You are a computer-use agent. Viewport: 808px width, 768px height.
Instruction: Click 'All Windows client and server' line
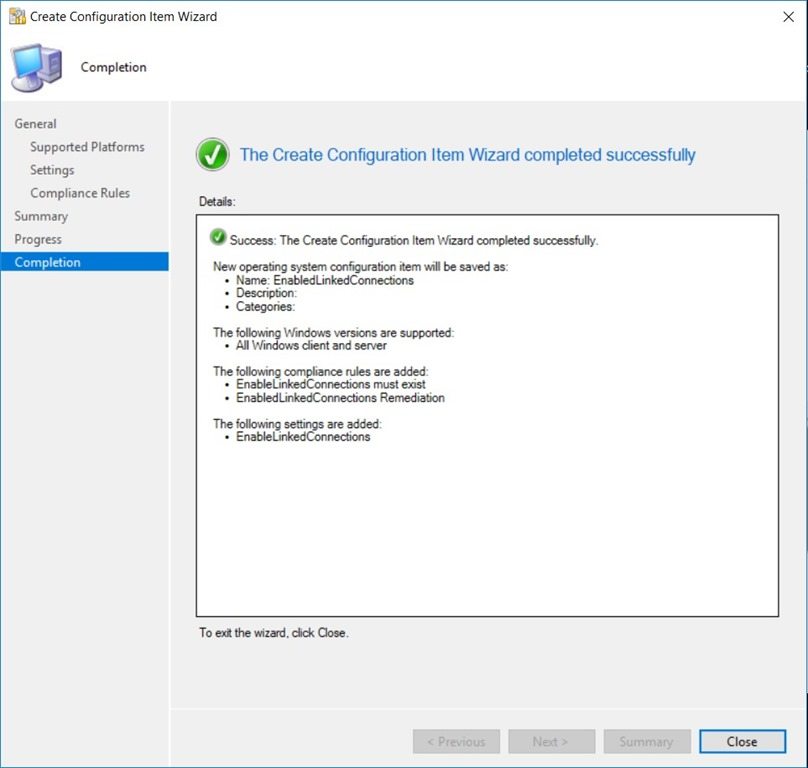pyautogui.click(x=311, y=346)
